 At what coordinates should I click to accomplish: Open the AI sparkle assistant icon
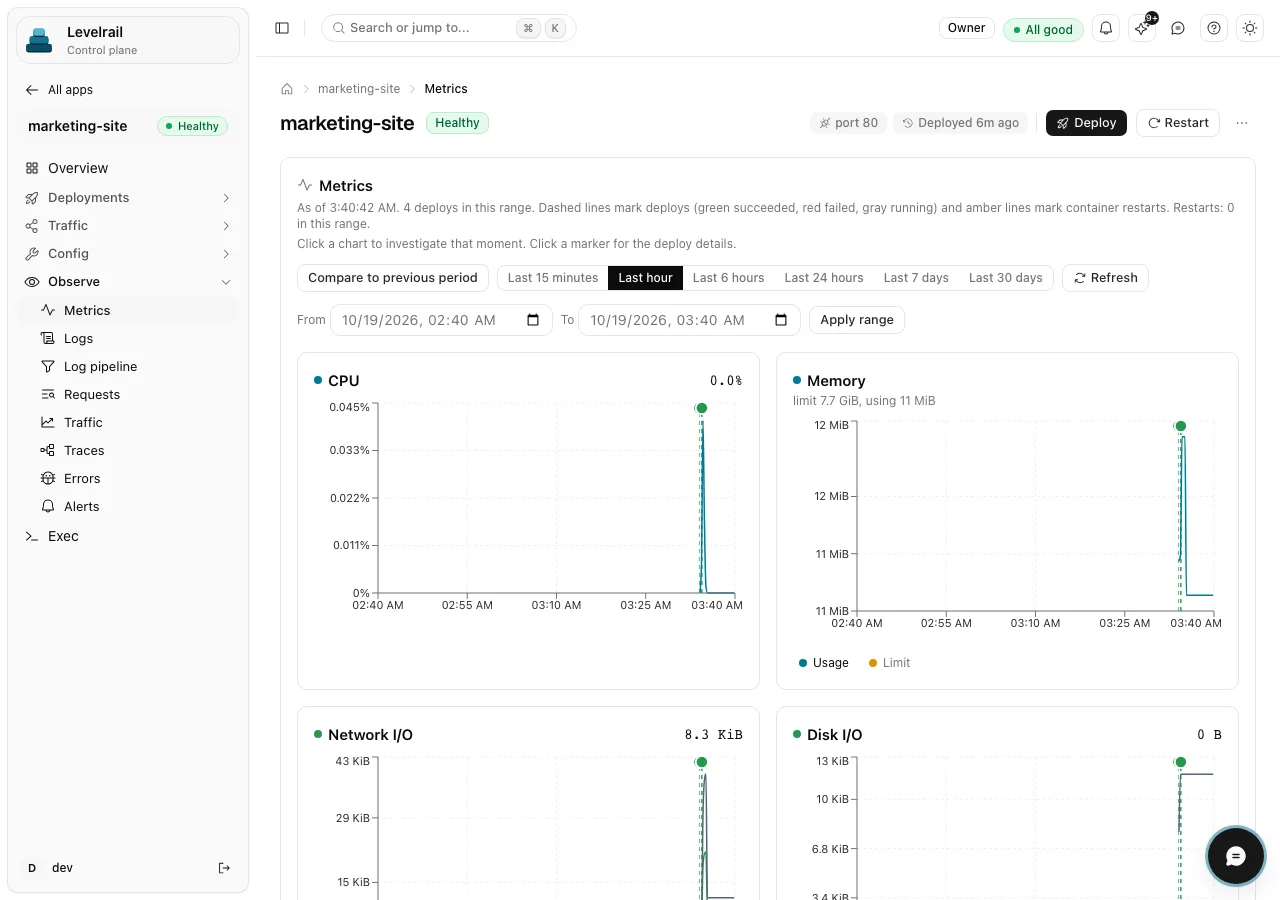(x=1142, y=29)
